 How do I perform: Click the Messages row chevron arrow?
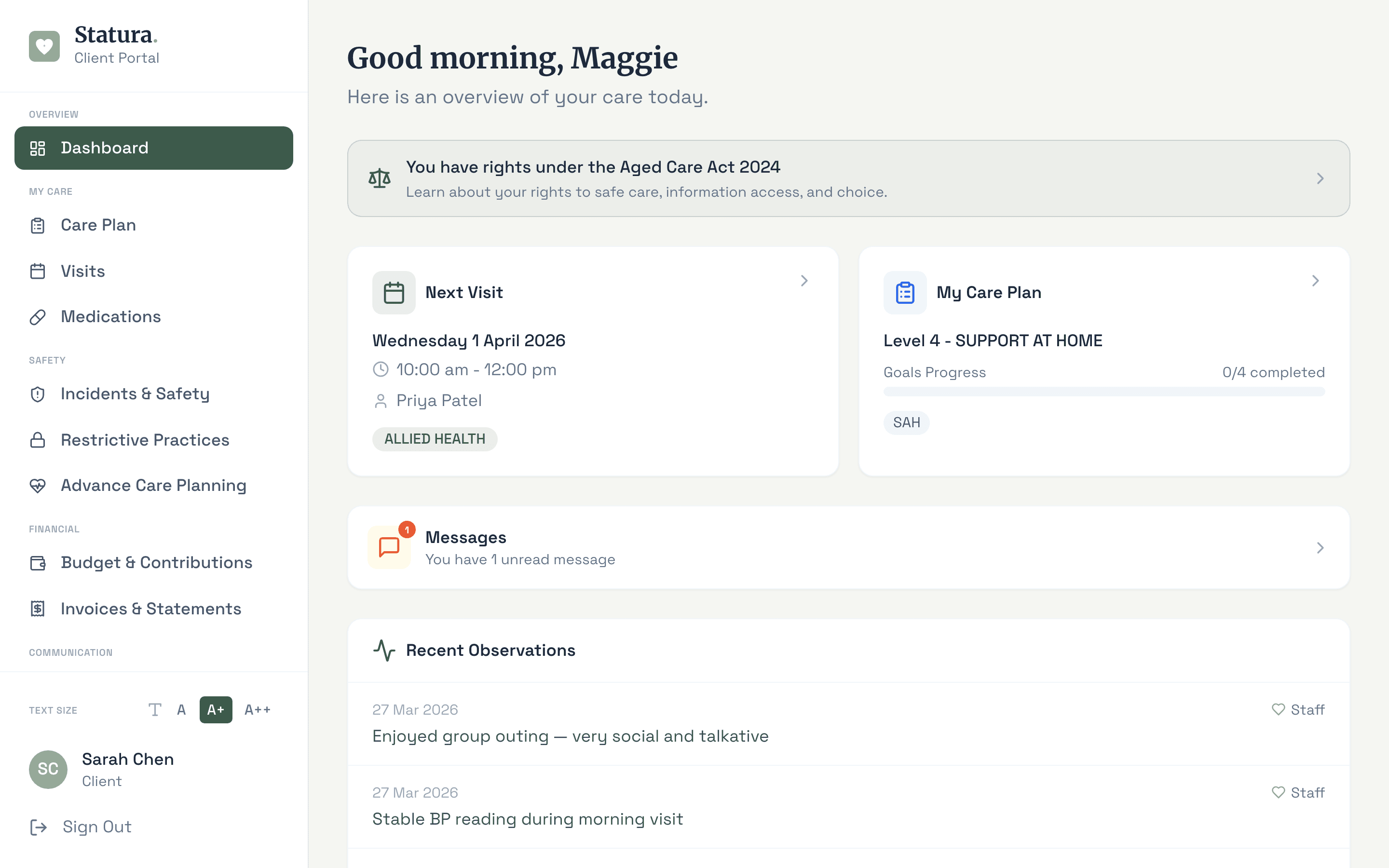click(1320, 548)
